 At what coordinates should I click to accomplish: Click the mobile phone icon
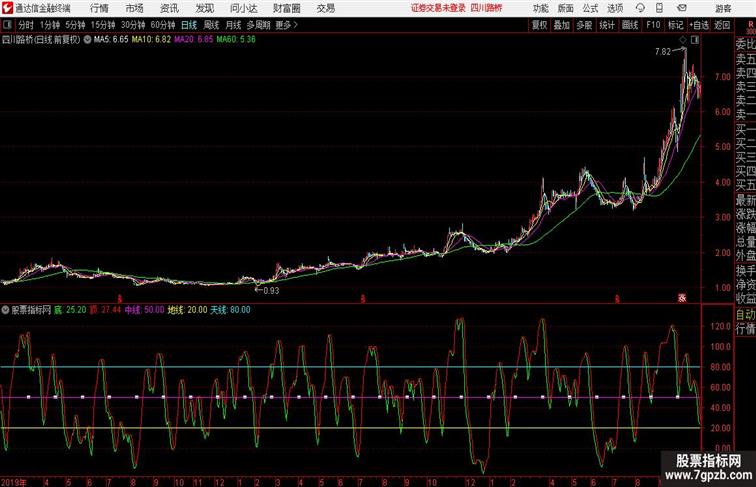pos(659,8)
